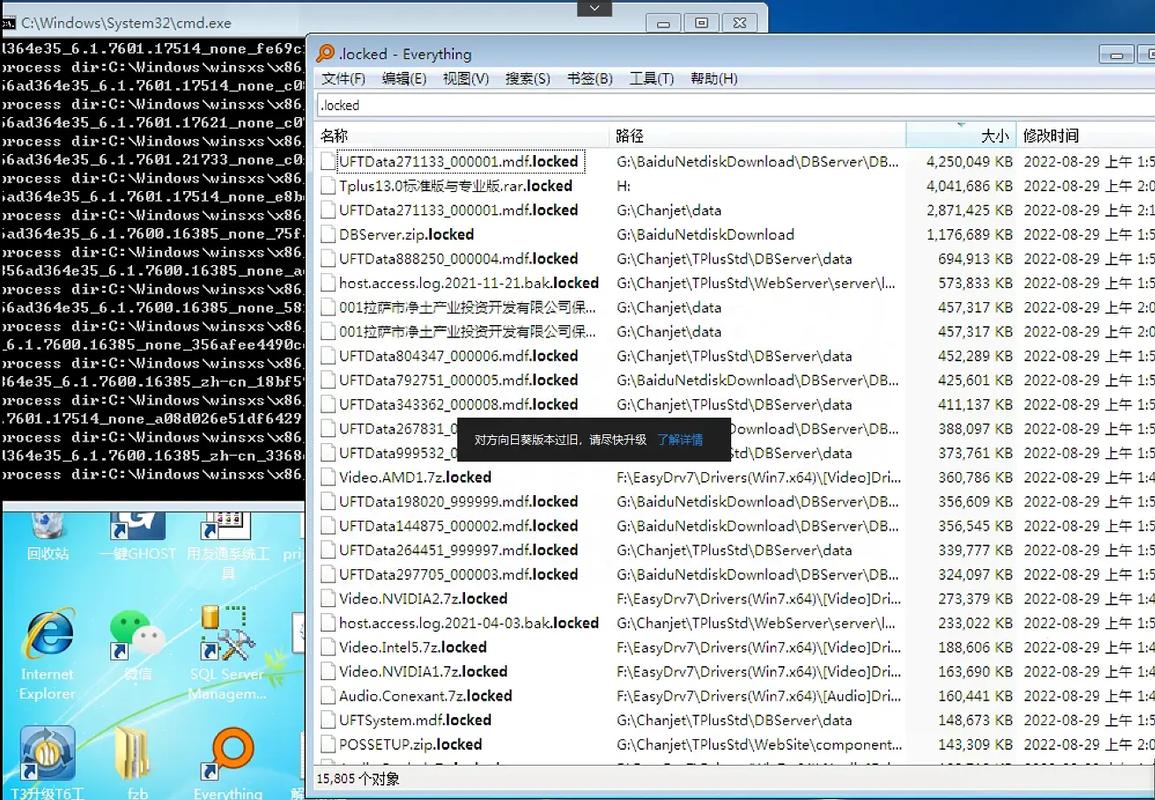The width and height of the screenshot is (1155, 800).
Task: Open the 编辑(E) menu in Everything
Action: click(404, 78)
